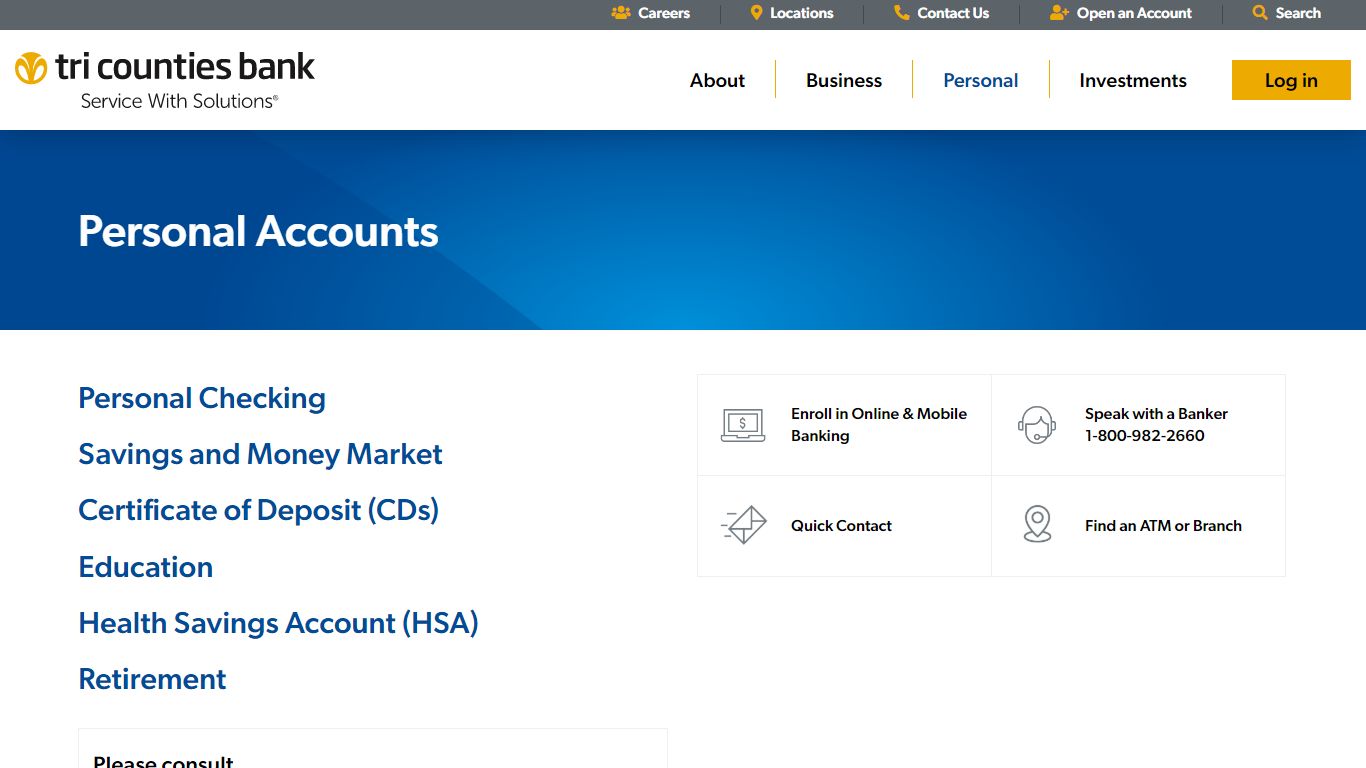Click the Personal Accounts heading
The width and height of the screenshot is (1366, 768).
(x=258, y=231)
